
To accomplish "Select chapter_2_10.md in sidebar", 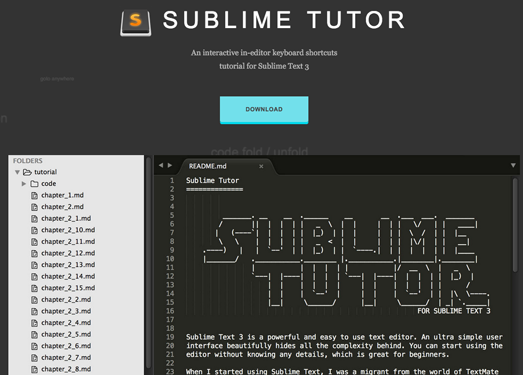I will coord(68,230).
